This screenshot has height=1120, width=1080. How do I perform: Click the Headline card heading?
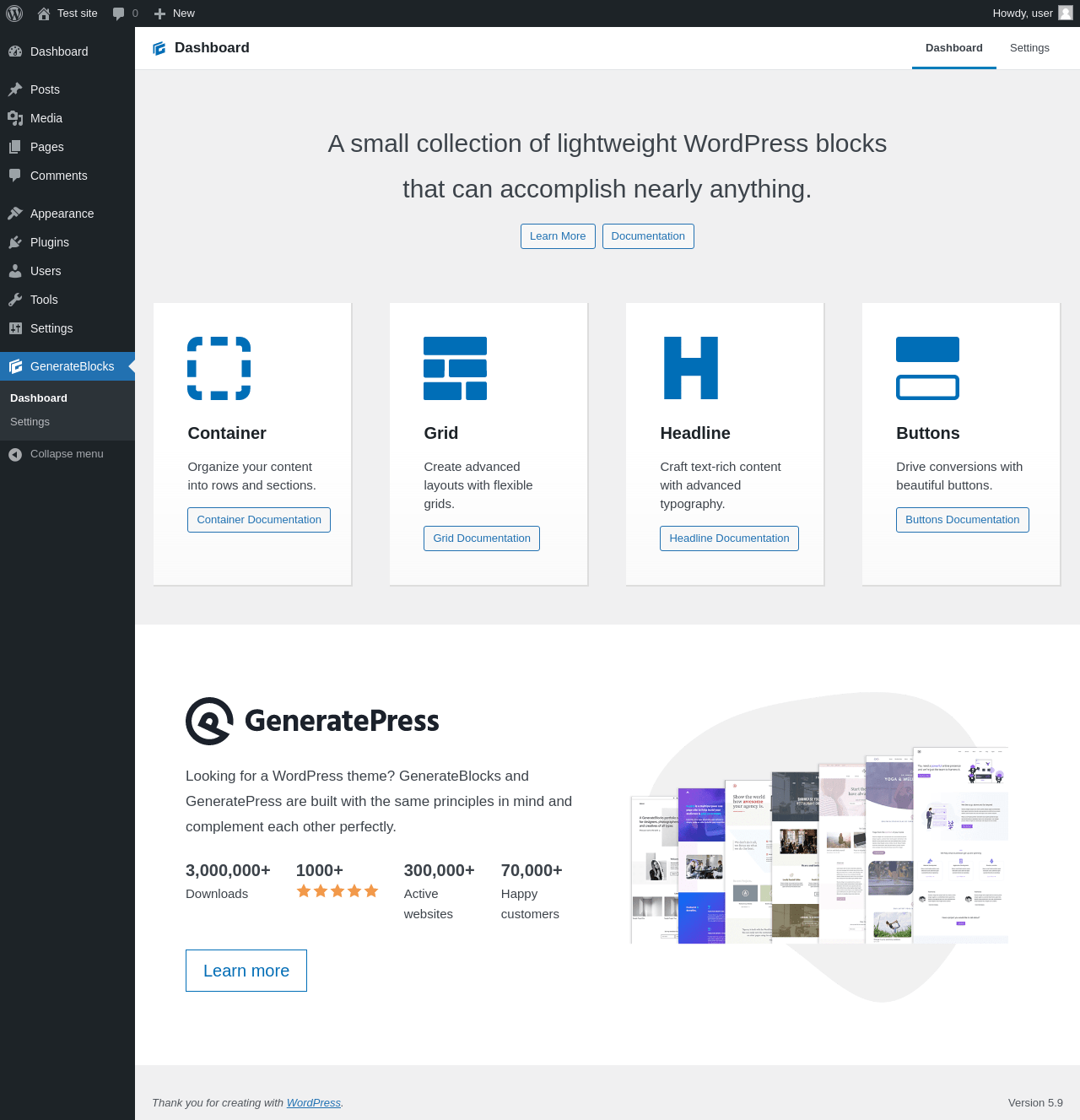pyautogui.click(x=695, y=433)
